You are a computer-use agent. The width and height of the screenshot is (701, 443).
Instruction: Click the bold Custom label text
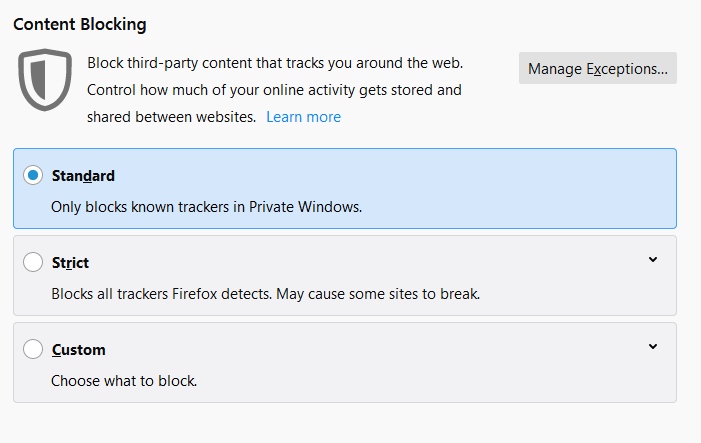[79, 350]
